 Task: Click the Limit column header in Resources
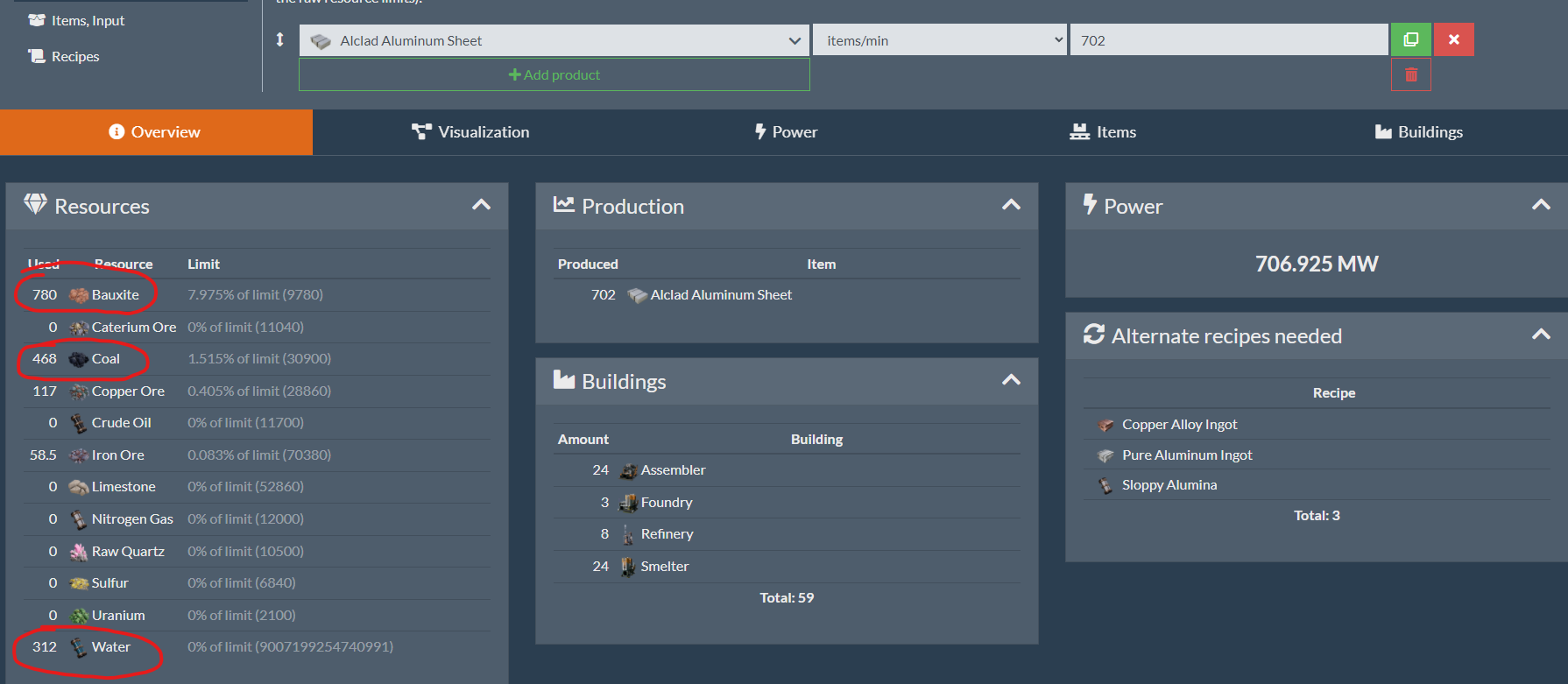coord(203,264)
